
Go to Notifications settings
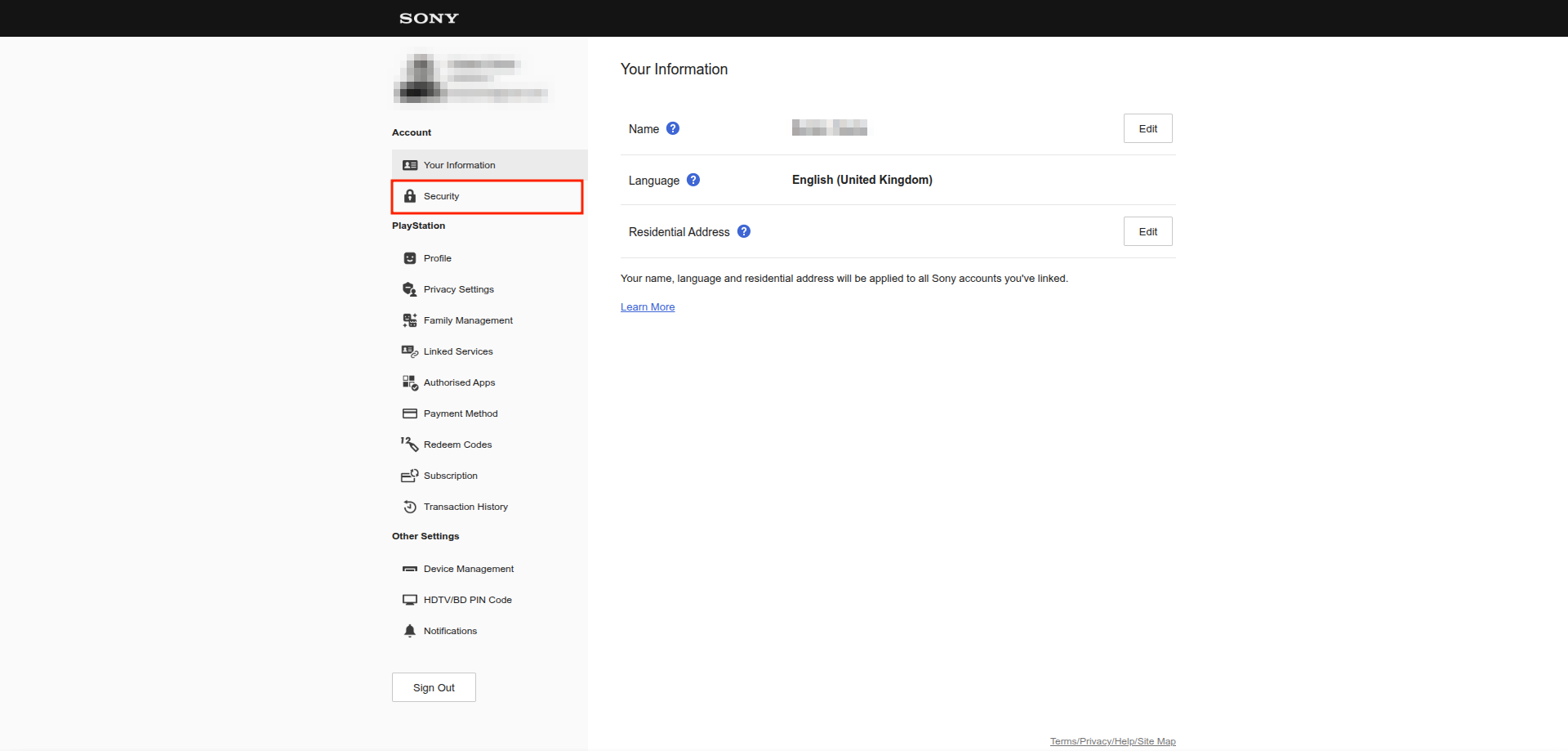pos(490,631)
